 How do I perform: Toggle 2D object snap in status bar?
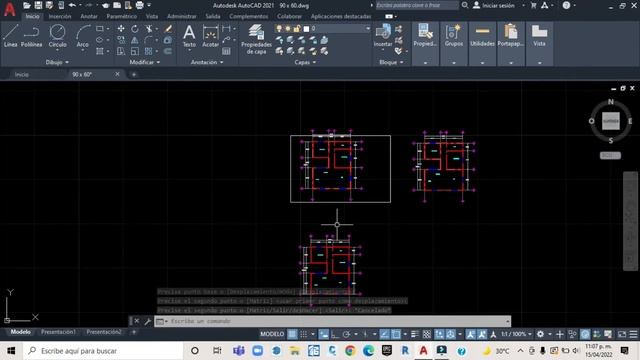tap(396, 334)
